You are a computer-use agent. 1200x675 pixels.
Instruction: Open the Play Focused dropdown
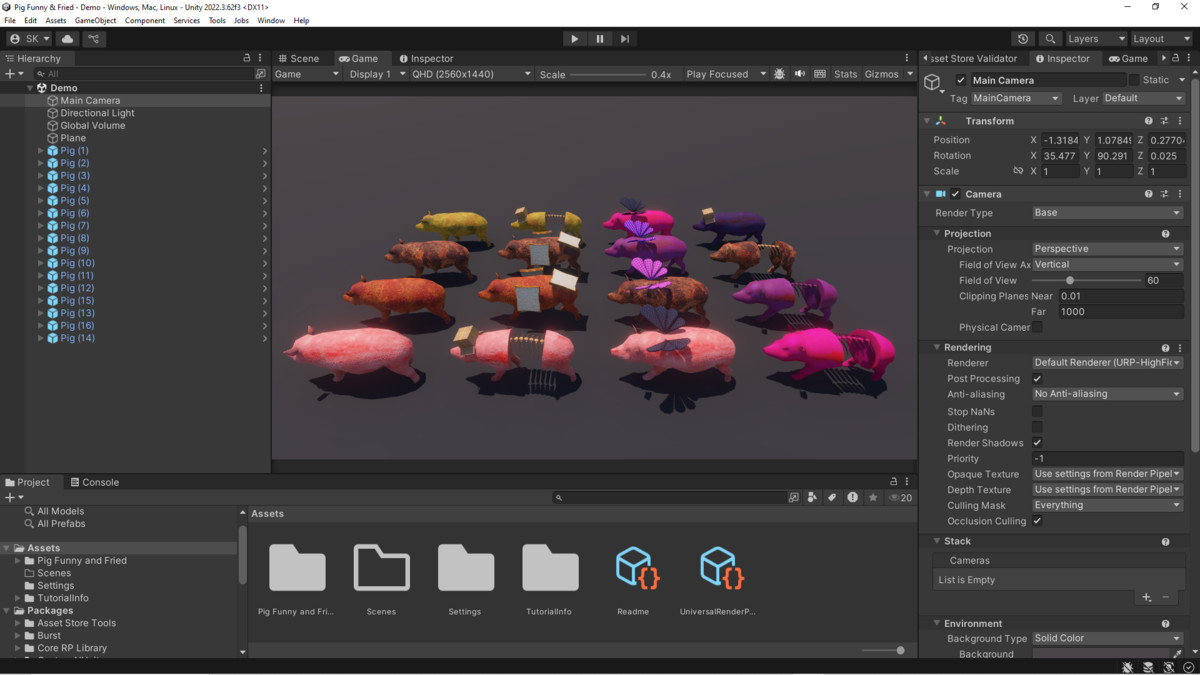pyautogui.click(x=725, y=74)
